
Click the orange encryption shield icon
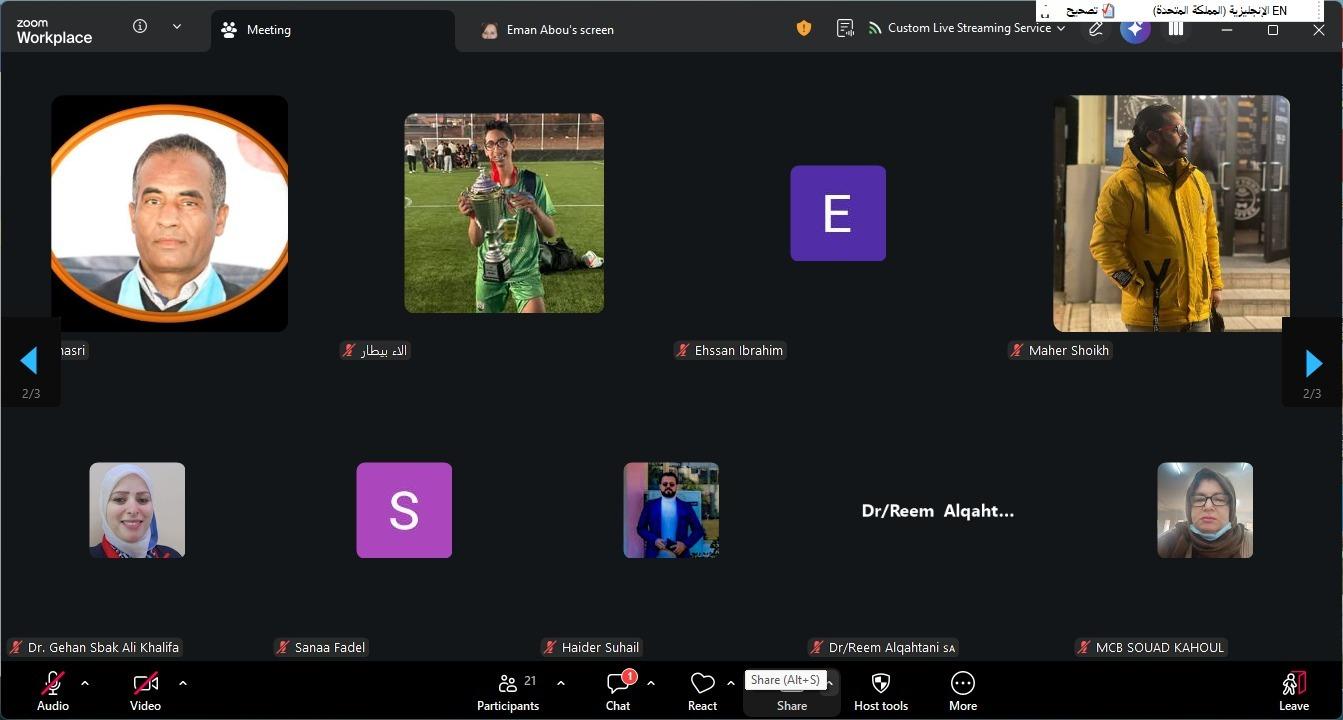804,29
